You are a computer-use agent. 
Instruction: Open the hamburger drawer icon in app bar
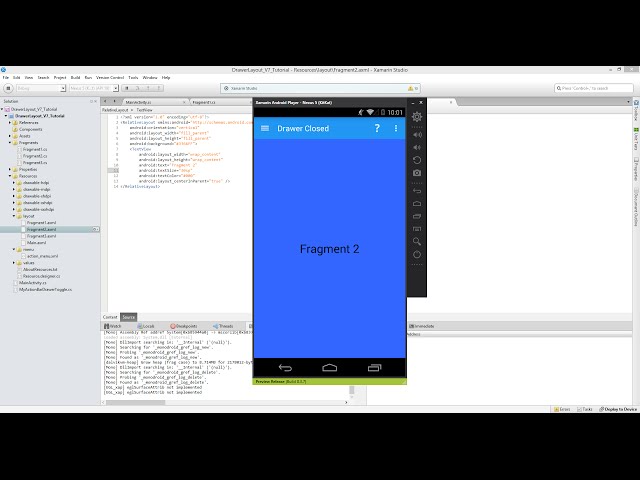click(265, 128)
